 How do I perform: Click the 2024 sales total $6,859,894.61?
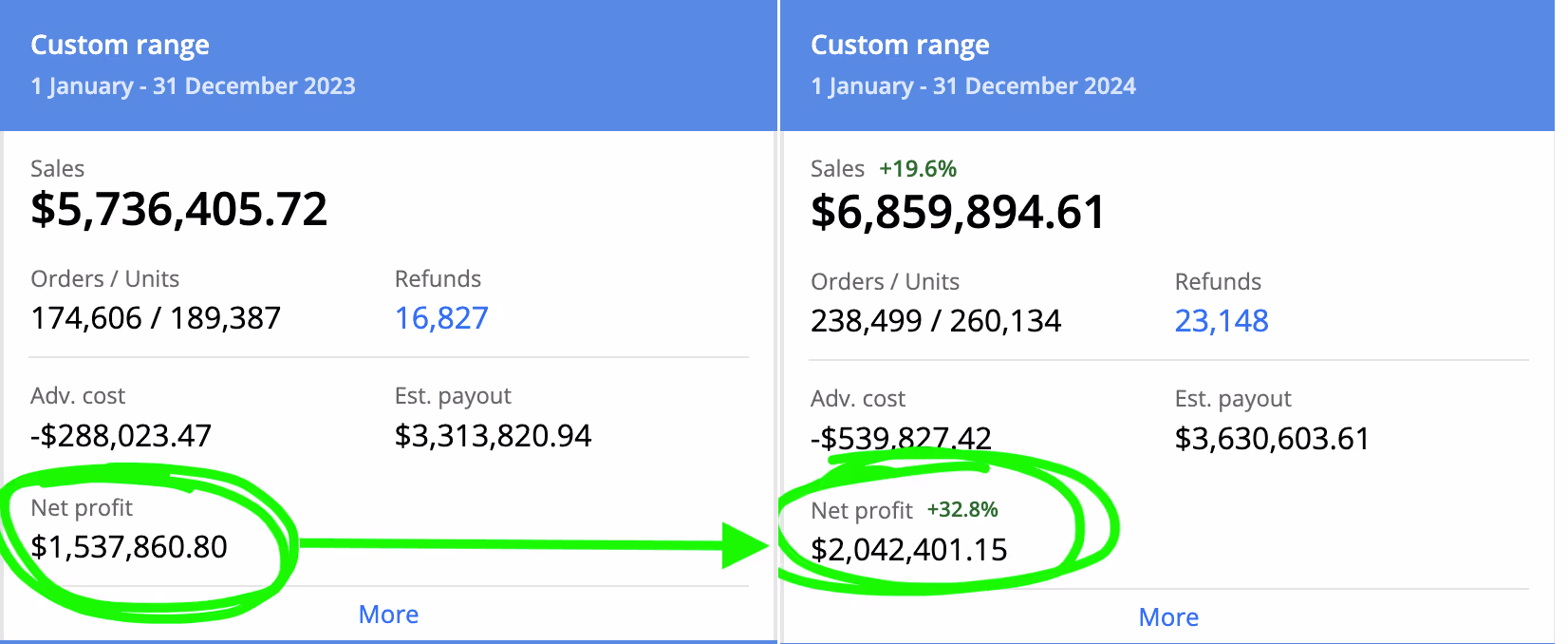(x=958, y=212)
